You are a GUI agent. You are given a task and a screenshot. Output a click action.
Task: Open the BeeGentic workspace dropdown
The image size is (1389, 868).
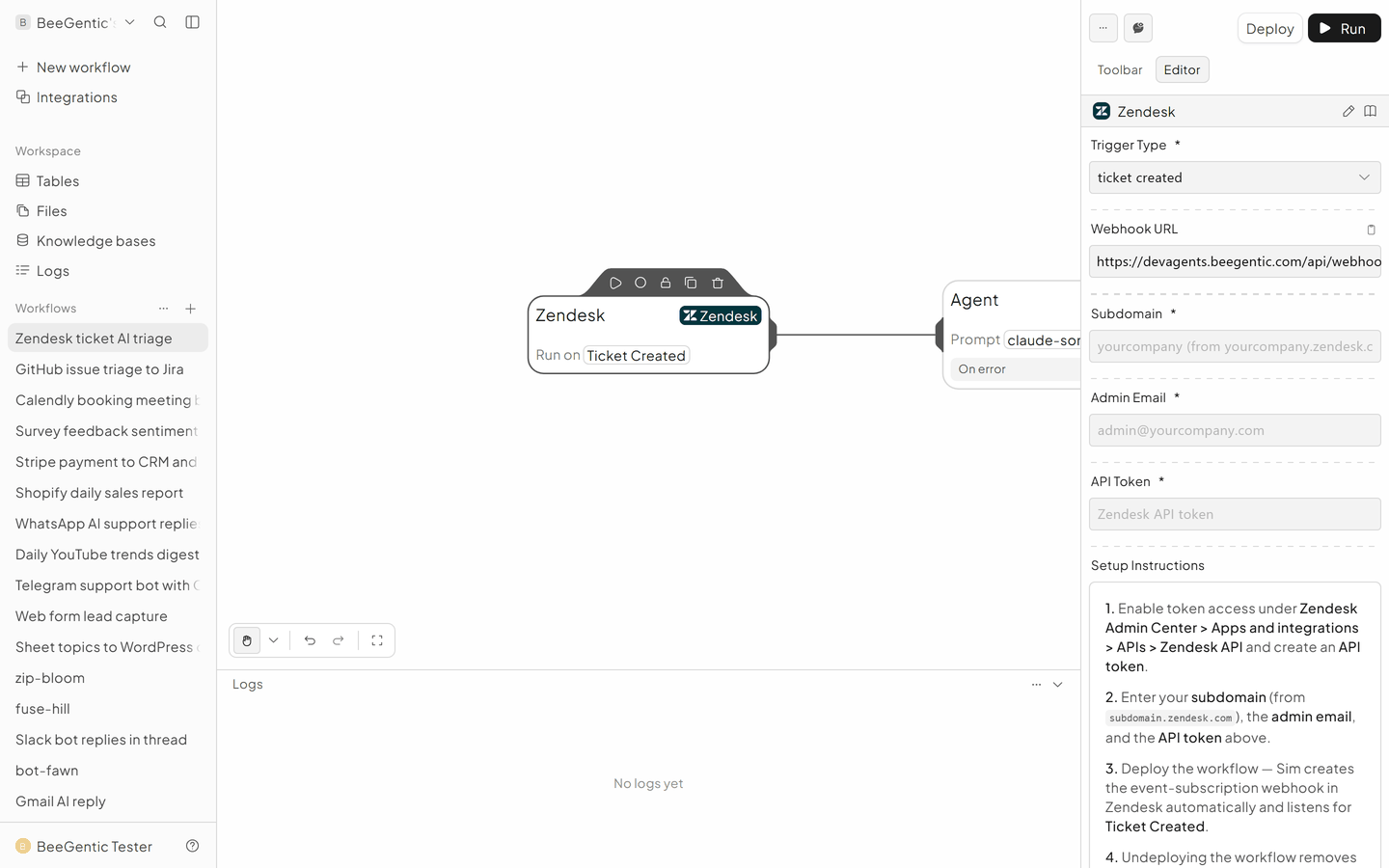tap(76, 22)
